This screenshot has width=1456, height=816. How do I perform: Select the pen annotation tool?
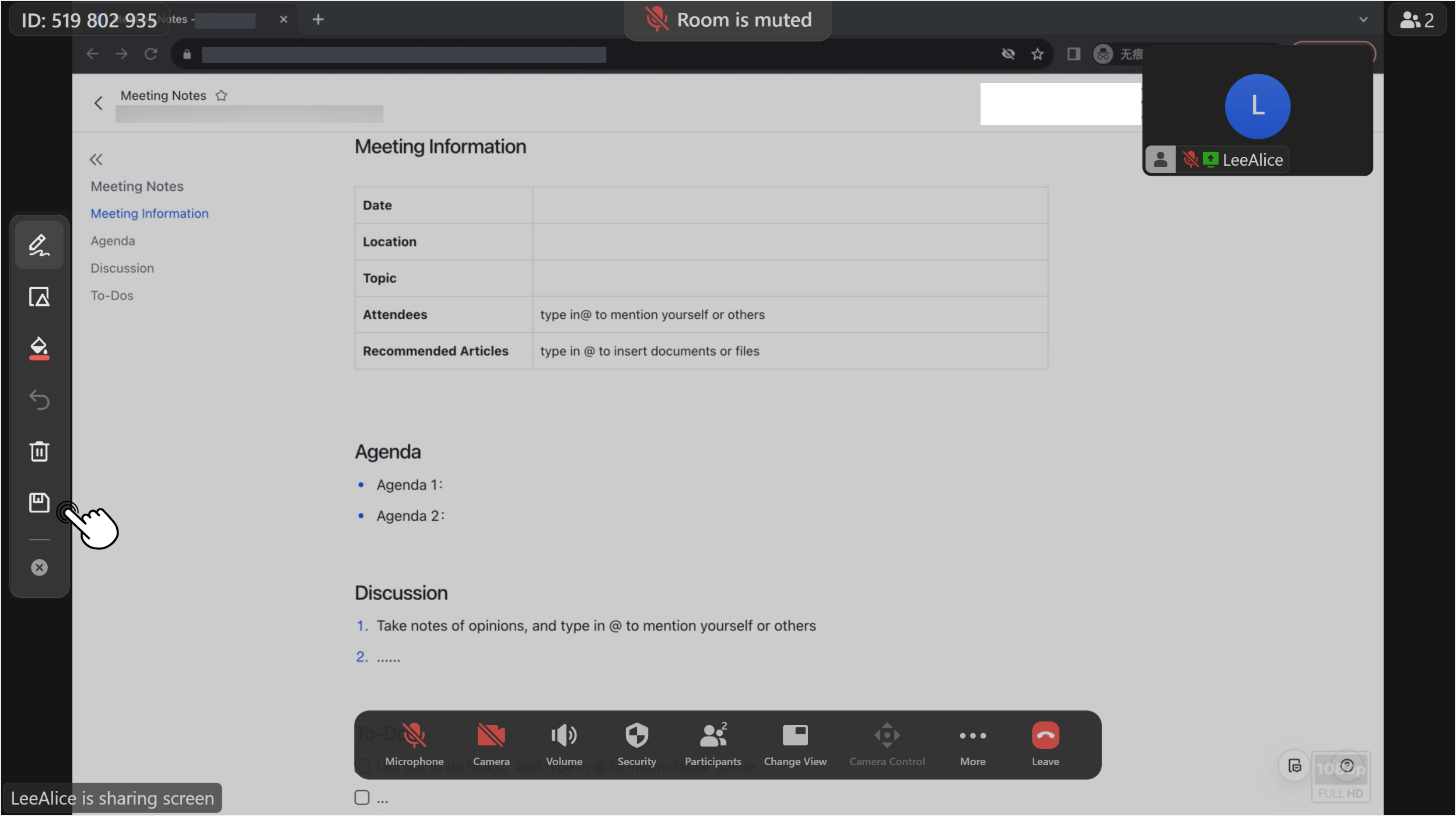39,245
